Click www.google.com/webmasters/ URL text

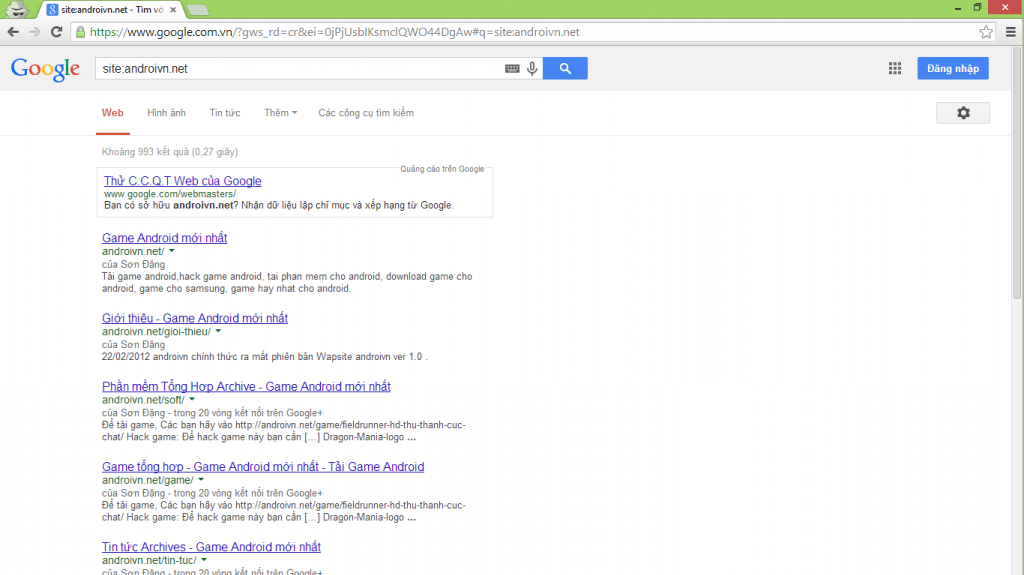pyautogui.click(x=170, y=194)
